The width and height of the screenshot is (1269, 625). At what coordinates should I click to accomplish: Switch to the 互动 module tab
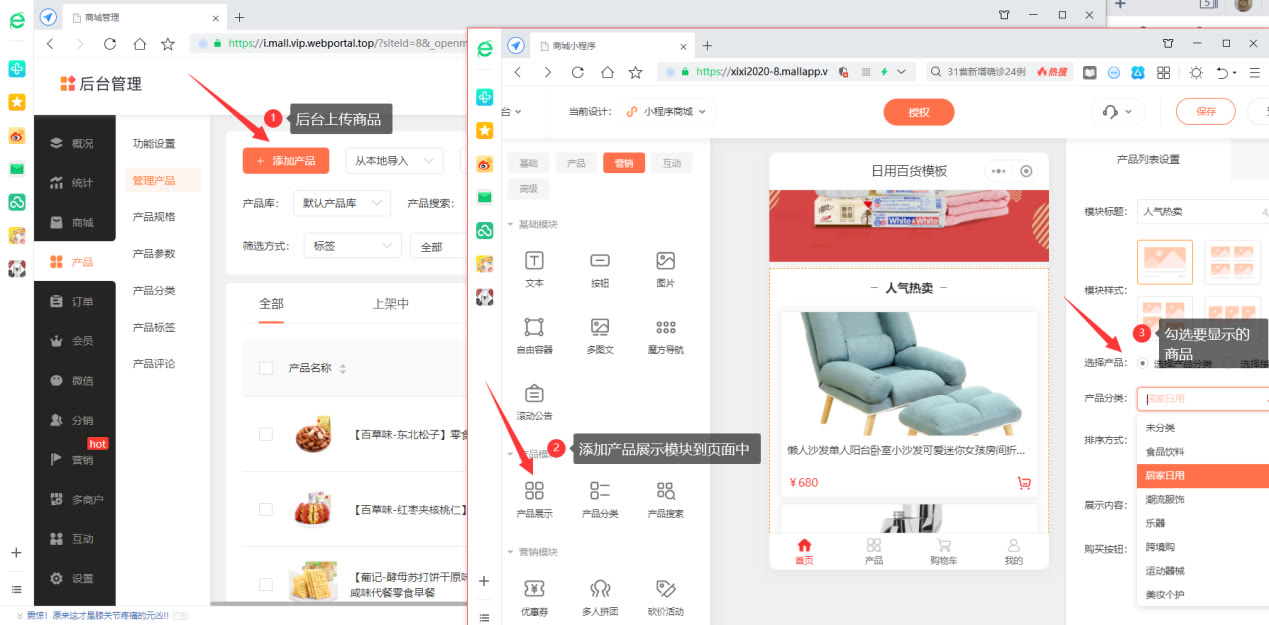(672, 161)
